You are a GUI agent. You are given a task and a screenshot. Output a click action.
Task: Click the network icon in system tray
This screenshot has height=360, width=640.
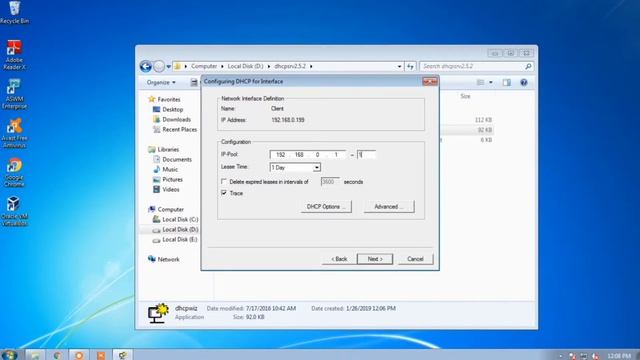tap(584, 356)
